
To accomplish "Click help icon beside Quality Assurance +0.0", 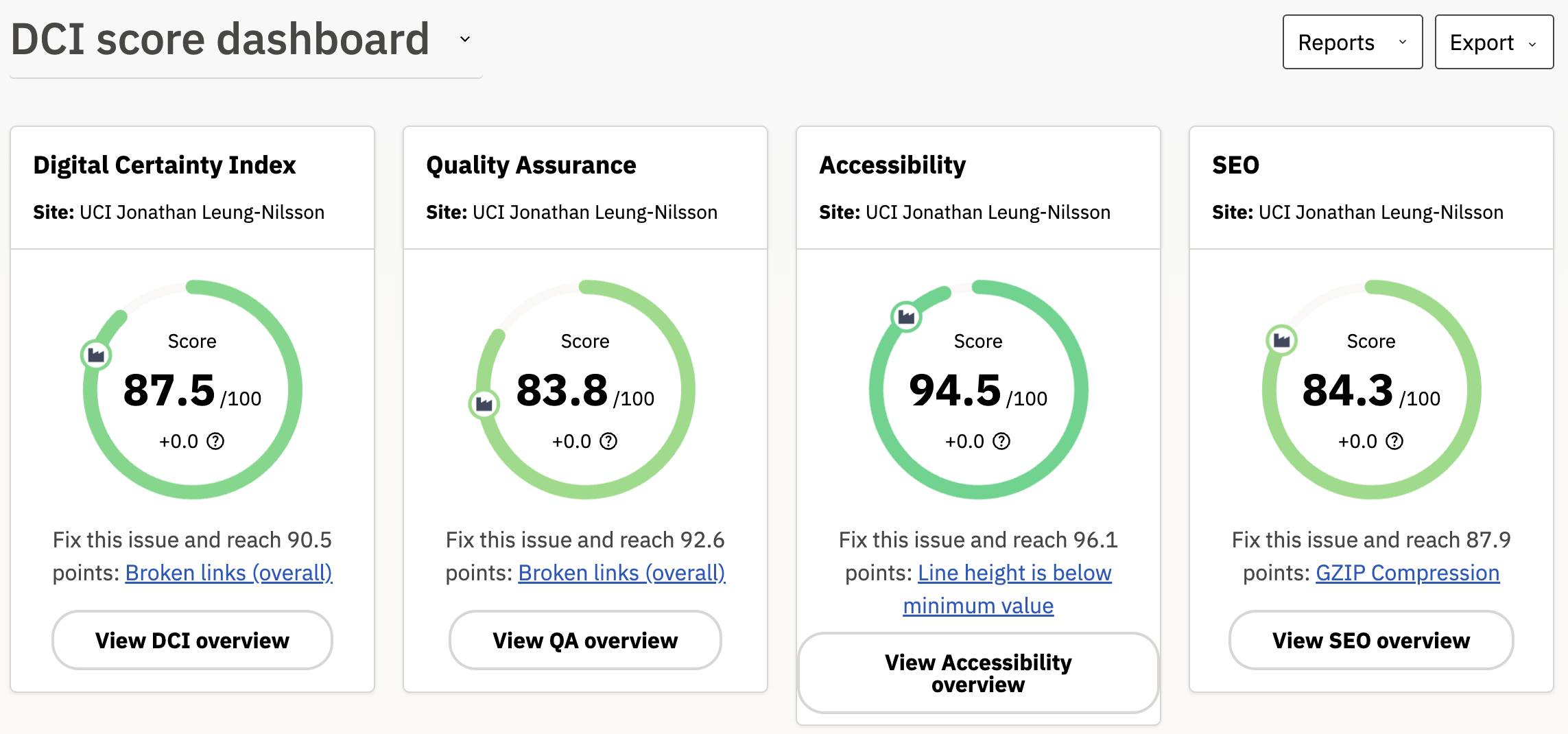I will (608, 441).
